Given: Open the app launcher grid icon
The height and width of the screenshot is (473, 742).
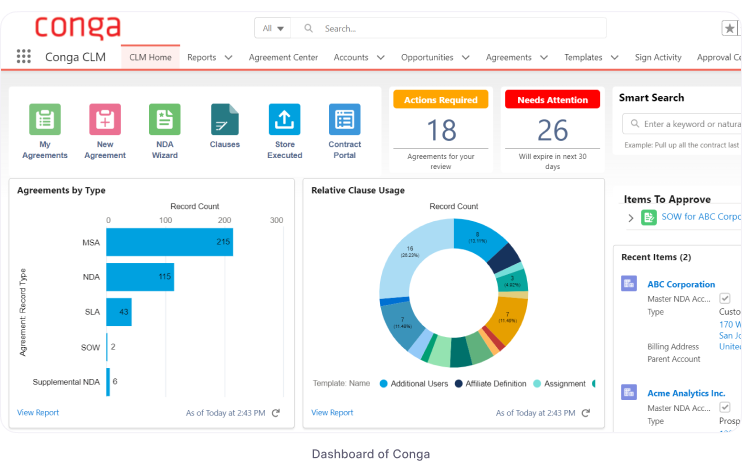Looking at the screenshot, I should [x=24, y=57].
